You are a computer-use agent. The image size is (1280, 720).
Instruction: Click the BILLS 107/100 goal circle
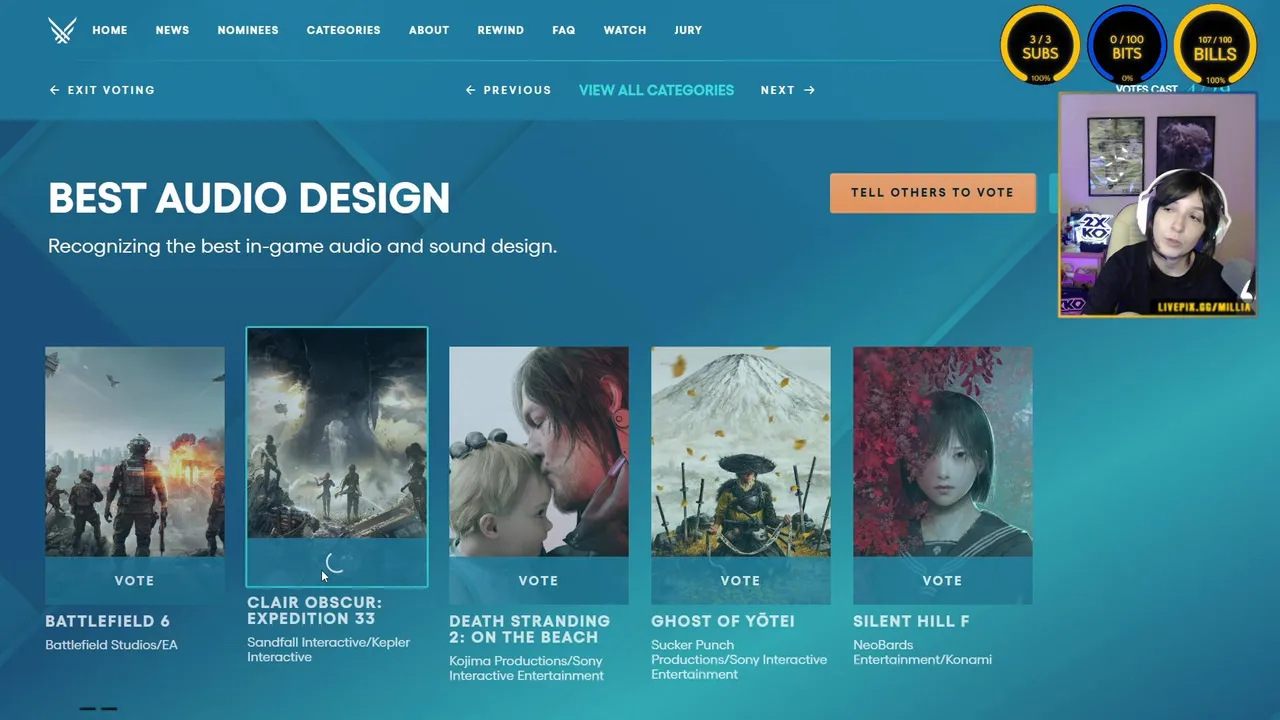point(1215,46)
